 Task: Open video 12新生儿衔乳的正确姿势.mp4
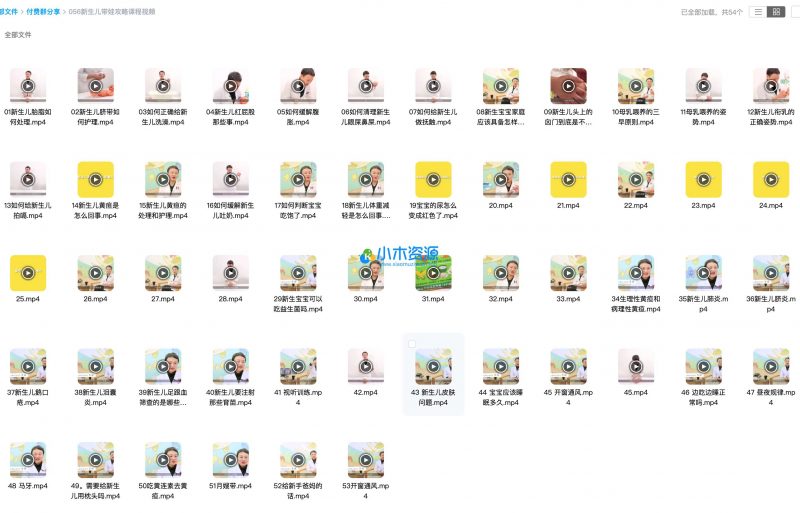tap(770, 86)
